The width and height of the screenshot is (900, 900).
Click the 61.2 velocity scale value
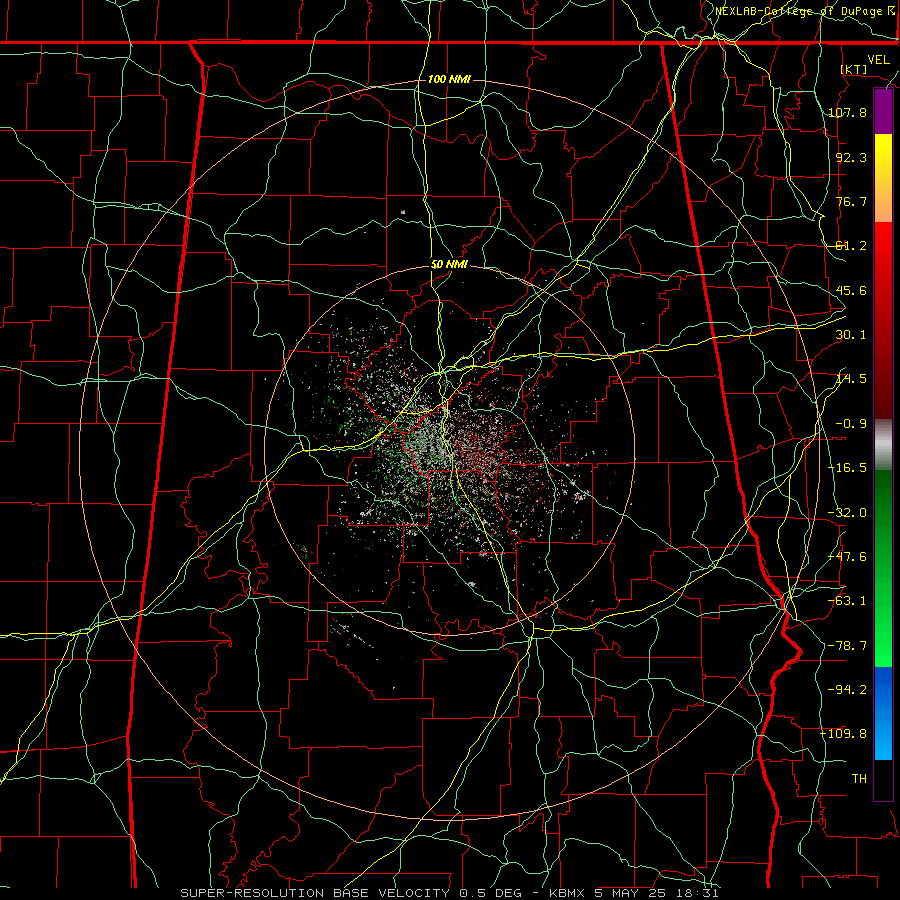[851, 246]
